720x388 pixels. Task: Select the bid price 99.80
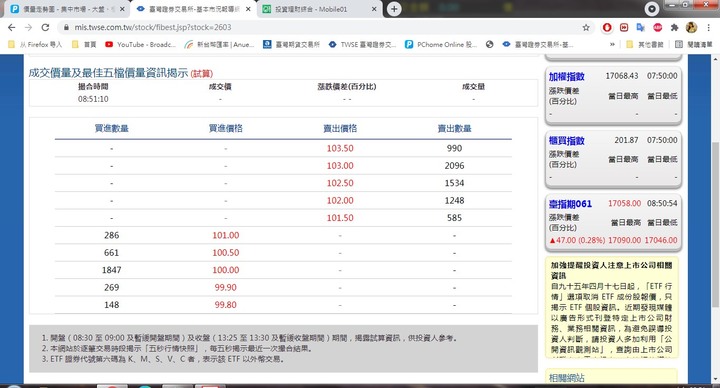(225, 305)
